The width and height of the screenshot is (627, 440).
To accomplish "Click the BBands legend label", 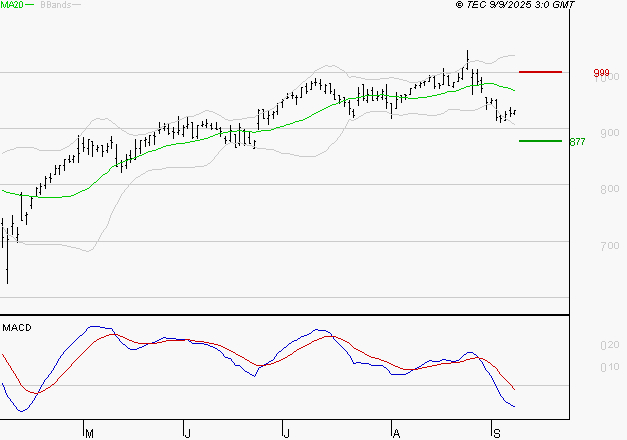I will point(56,5).
